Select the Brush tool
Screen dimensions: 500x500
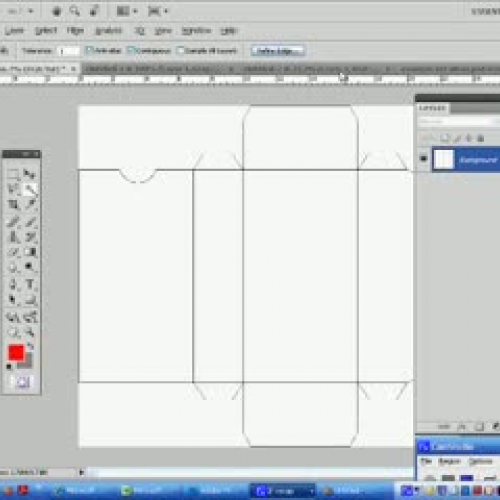click(30, 221)
